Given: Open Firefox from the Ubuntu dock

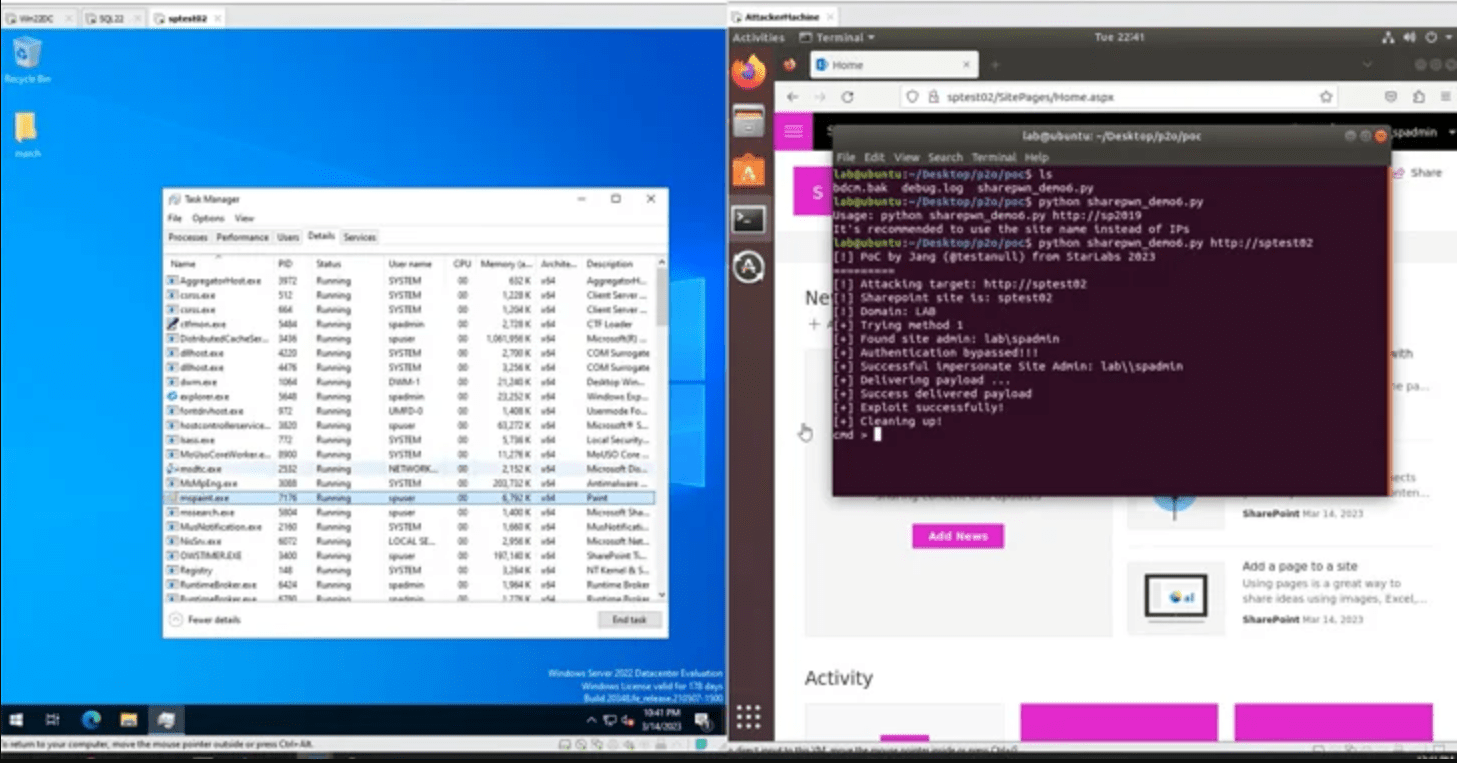Looking at the screenshot, I should (749, 72).
